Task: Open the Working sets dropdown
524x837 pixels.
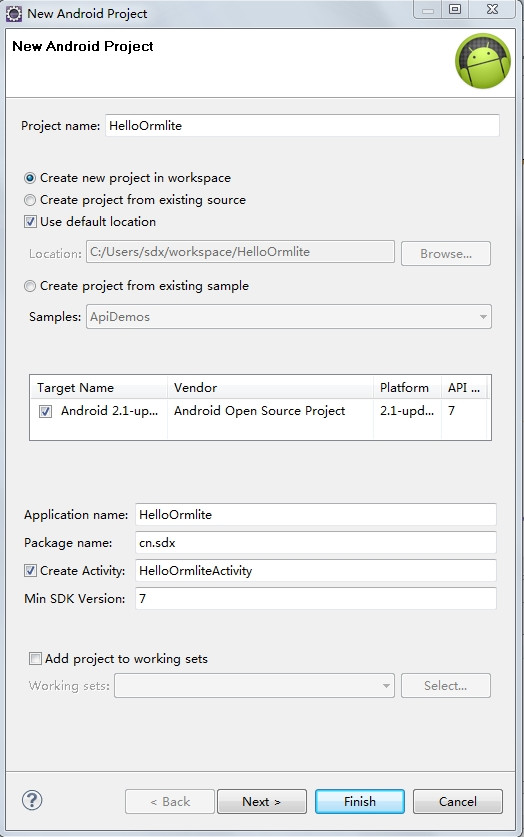Action: point(255,685)
